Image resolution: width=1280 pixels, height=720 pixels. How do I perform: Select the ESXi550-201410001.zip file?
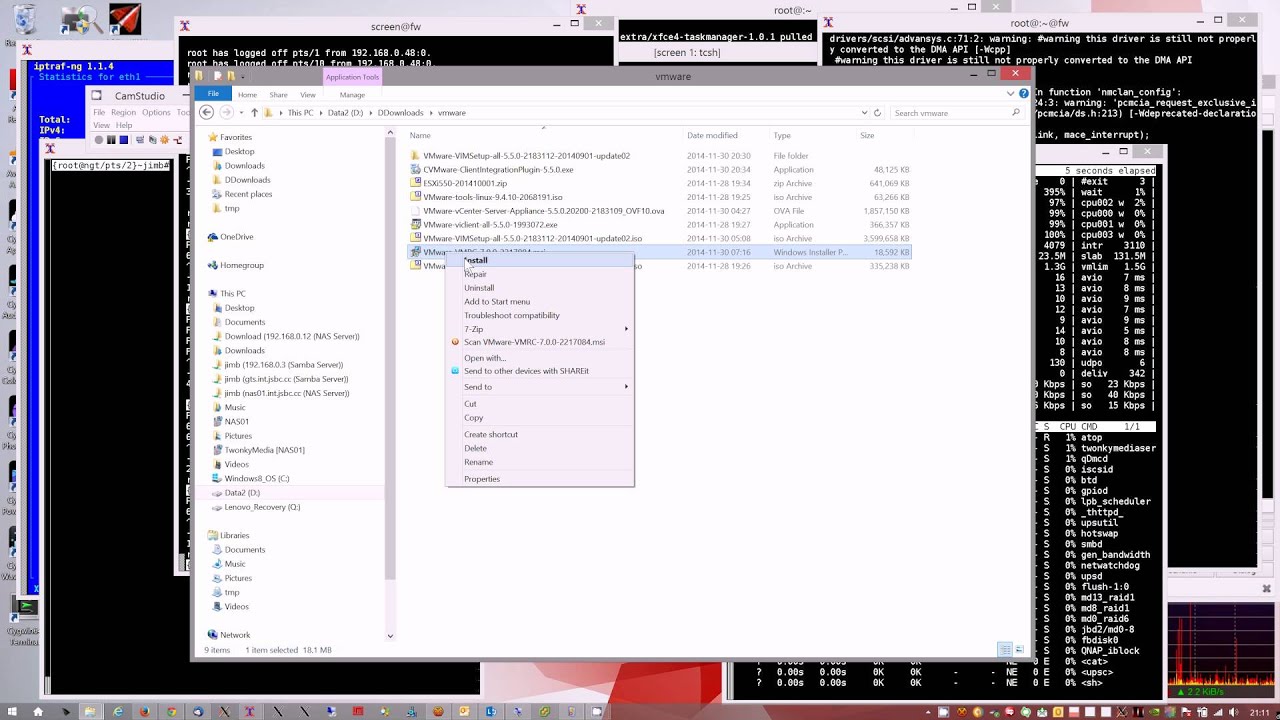465,183
